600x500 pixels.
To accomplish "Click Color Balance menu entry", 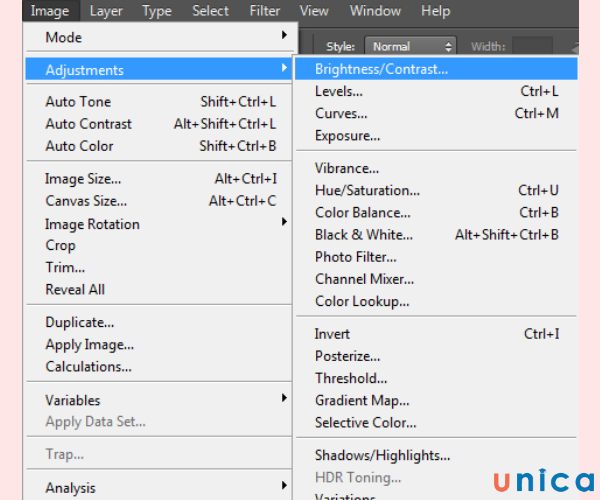I will [363, 212].
